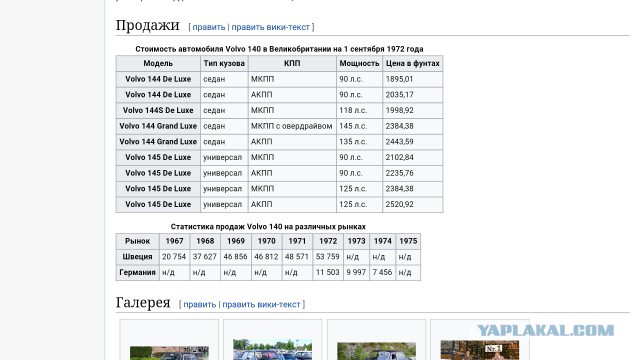Open fourth gallery thumbnail with Nr.1 sign
This screenshot has width=640, height=360.
[x=480, y=350]
